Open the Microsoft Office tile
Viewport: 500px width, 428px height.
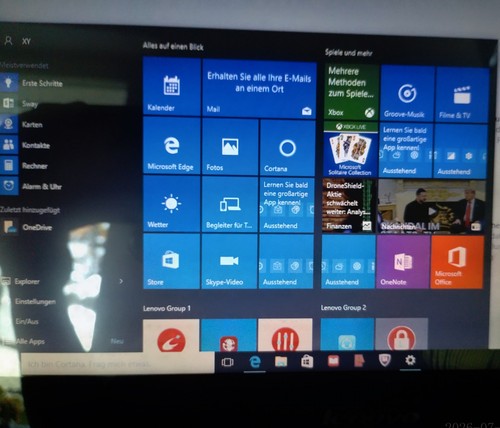(457, 262)
